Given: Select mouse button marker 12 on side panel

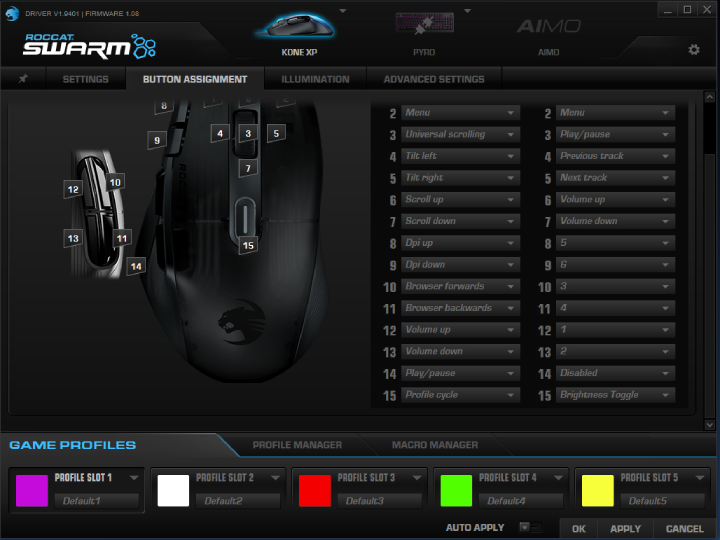Looking at the screenshot, I should pyautogui.click(x=73, y=189).
